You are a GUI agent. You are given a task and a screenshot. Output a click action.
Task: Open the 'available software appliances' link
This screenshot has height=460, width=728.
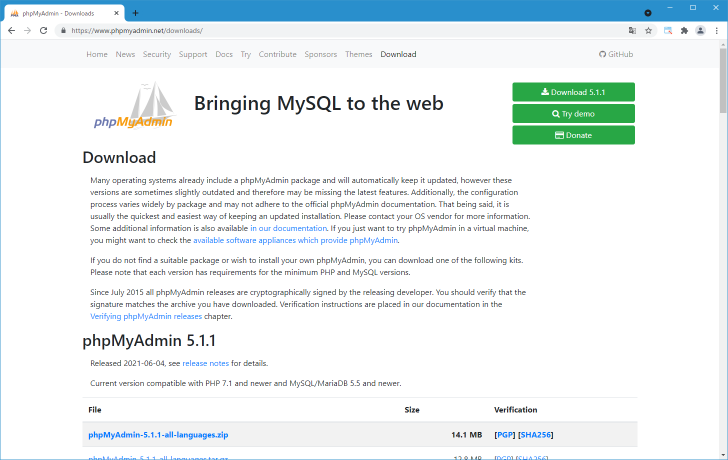tap(295, 240)
